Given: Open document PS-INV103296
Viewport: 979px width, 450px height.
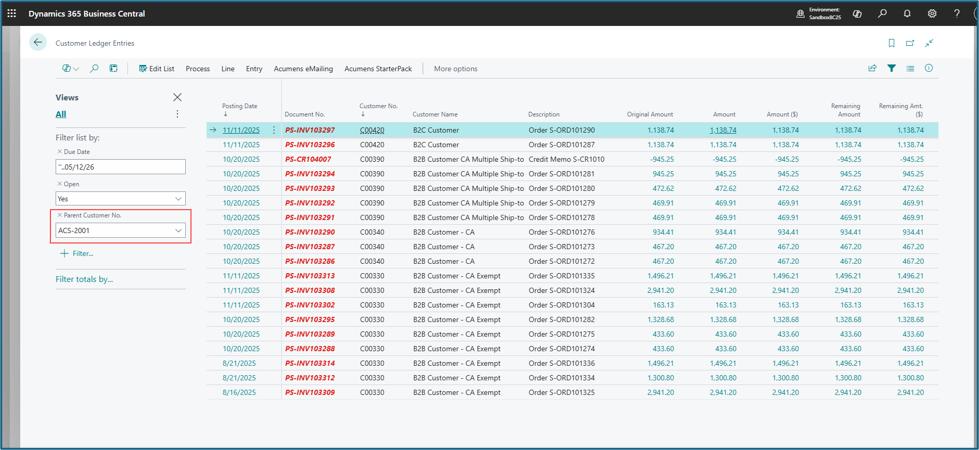Looking at the screenshot, I should pos(310,145).
